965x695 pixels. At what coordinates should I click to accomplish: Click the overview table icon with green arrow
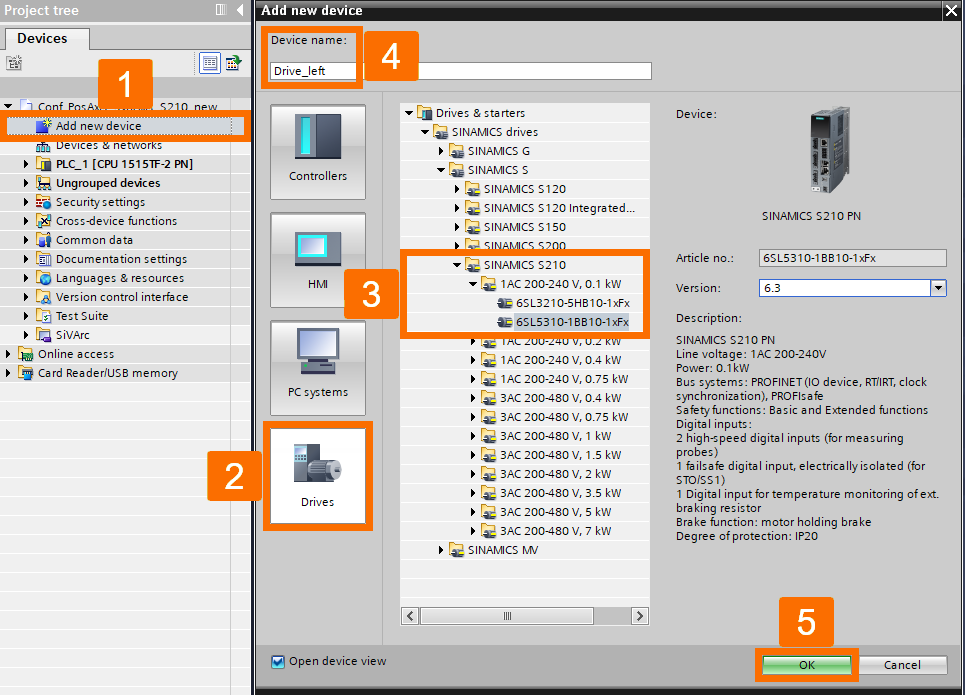[234, 63]
